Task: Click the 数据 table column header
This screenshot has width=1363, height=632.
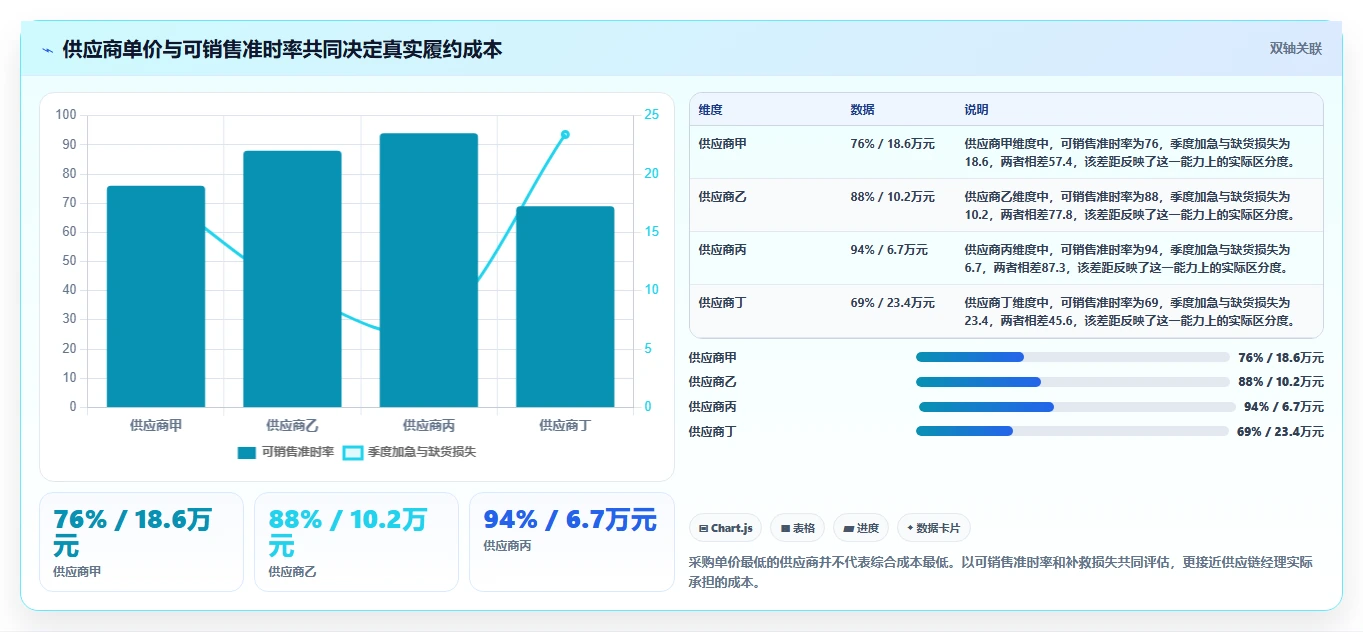Action: [862, 109]
